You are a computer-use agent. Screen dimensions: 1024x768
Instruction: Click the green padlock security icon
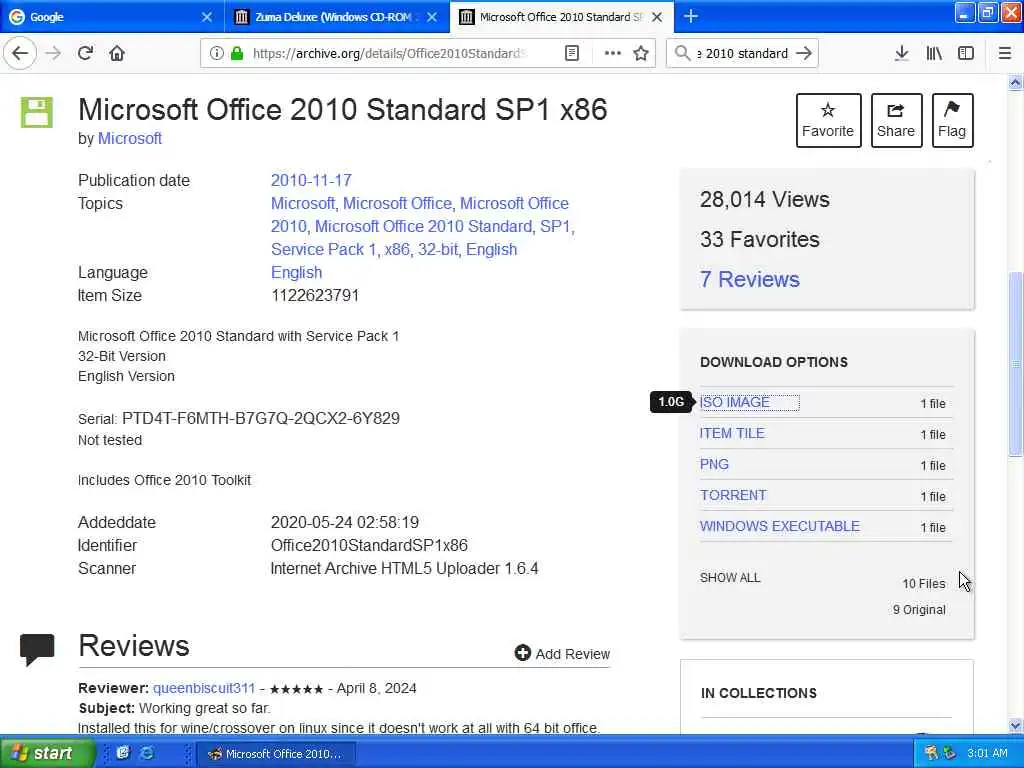(236, 53)
